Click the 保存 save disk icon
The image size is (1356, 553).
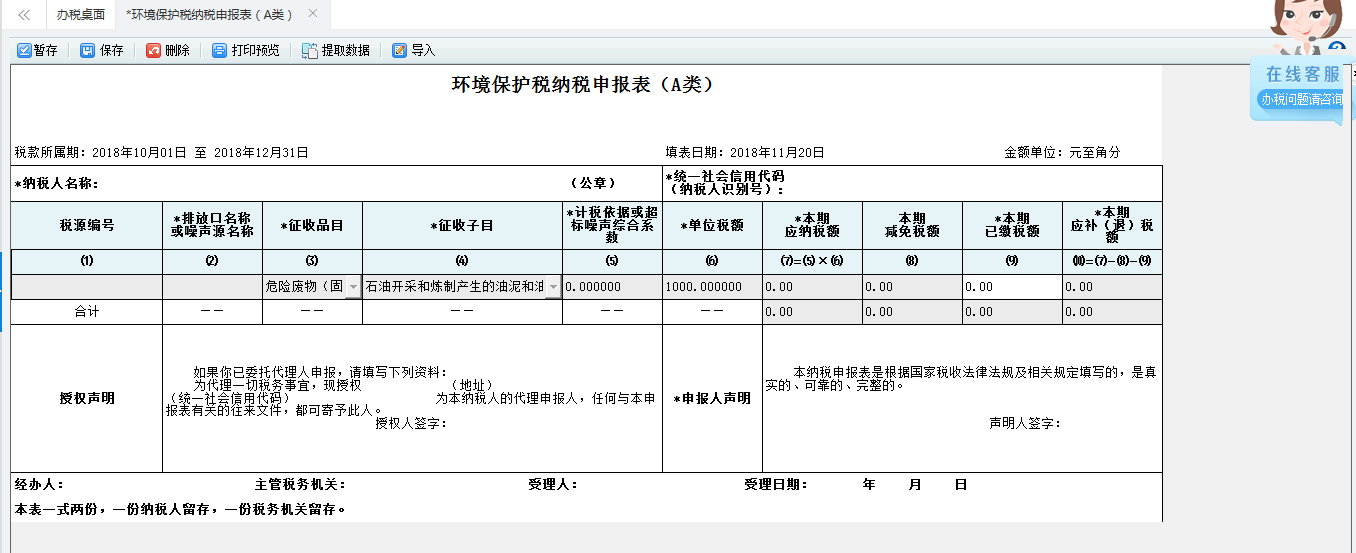coord(88,50)
